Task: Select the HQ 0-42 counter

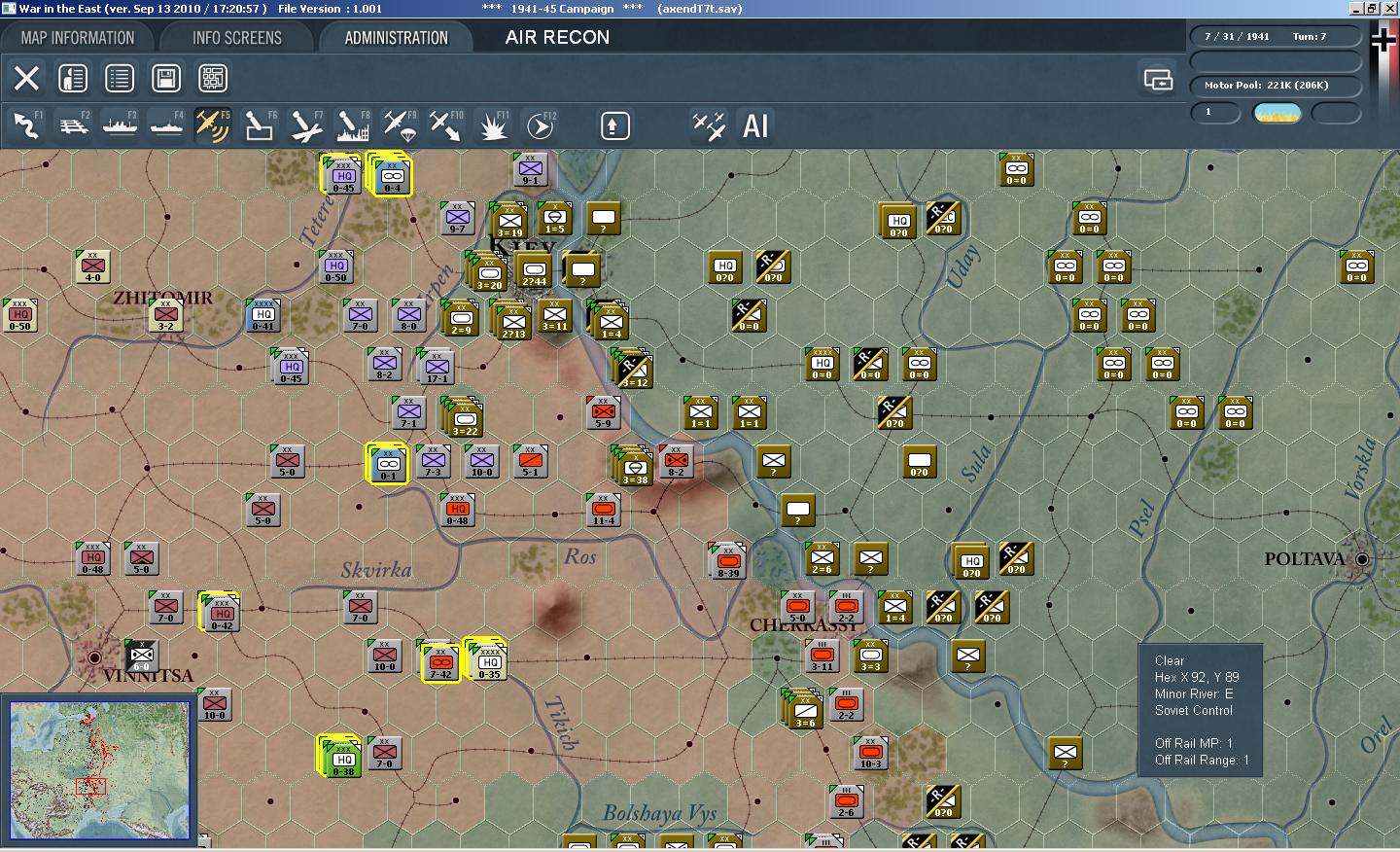Action: point(222,613)
